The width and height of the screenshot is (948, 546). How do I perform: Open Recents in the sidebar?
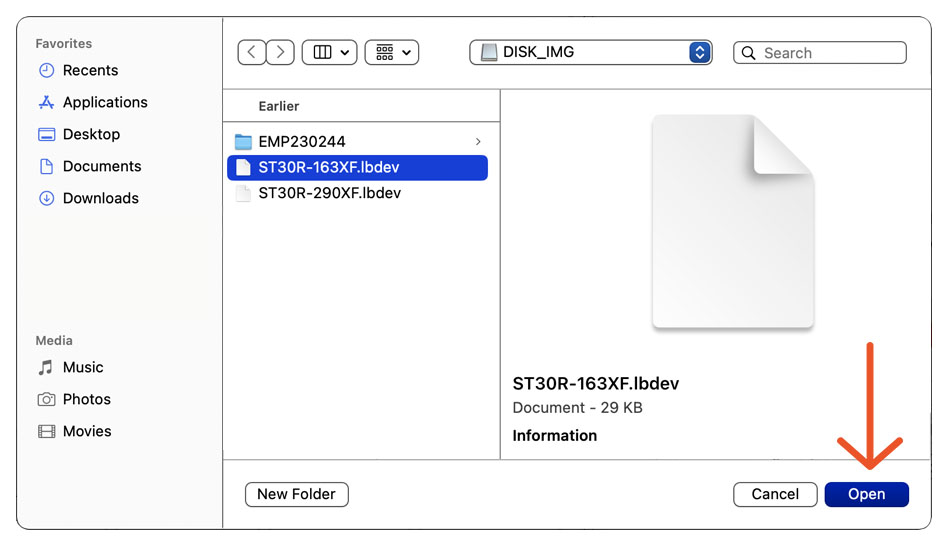(90, 70)
